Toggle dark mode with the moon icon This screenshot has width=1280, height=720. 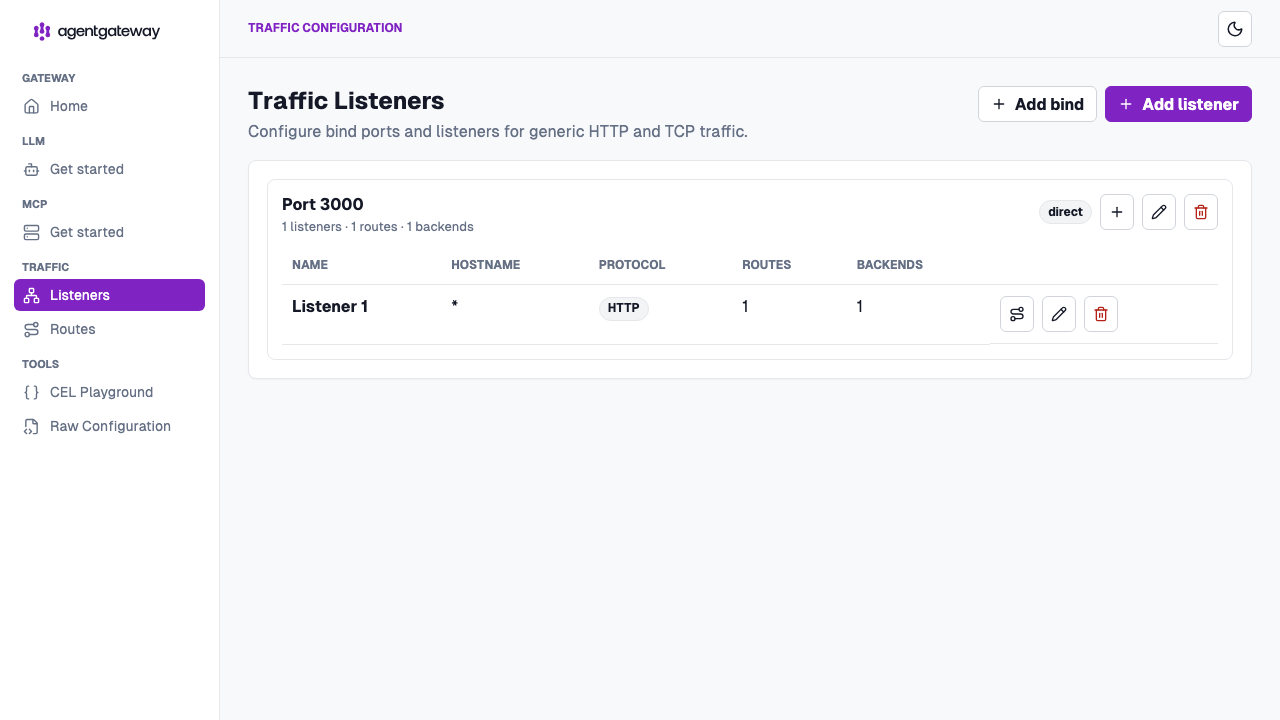[1235, 29]
